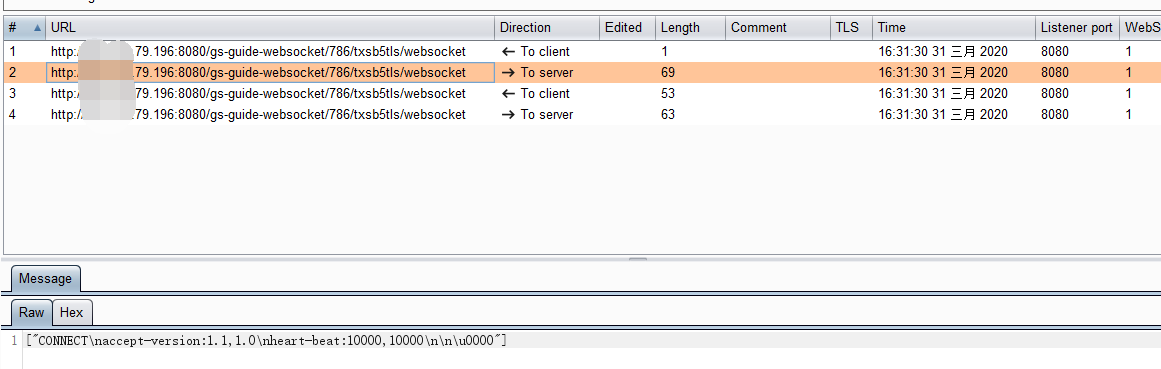This screenshot has width=1161, height=369.
Task: Sort by Time column header
Action: click(x=954, y=28)
